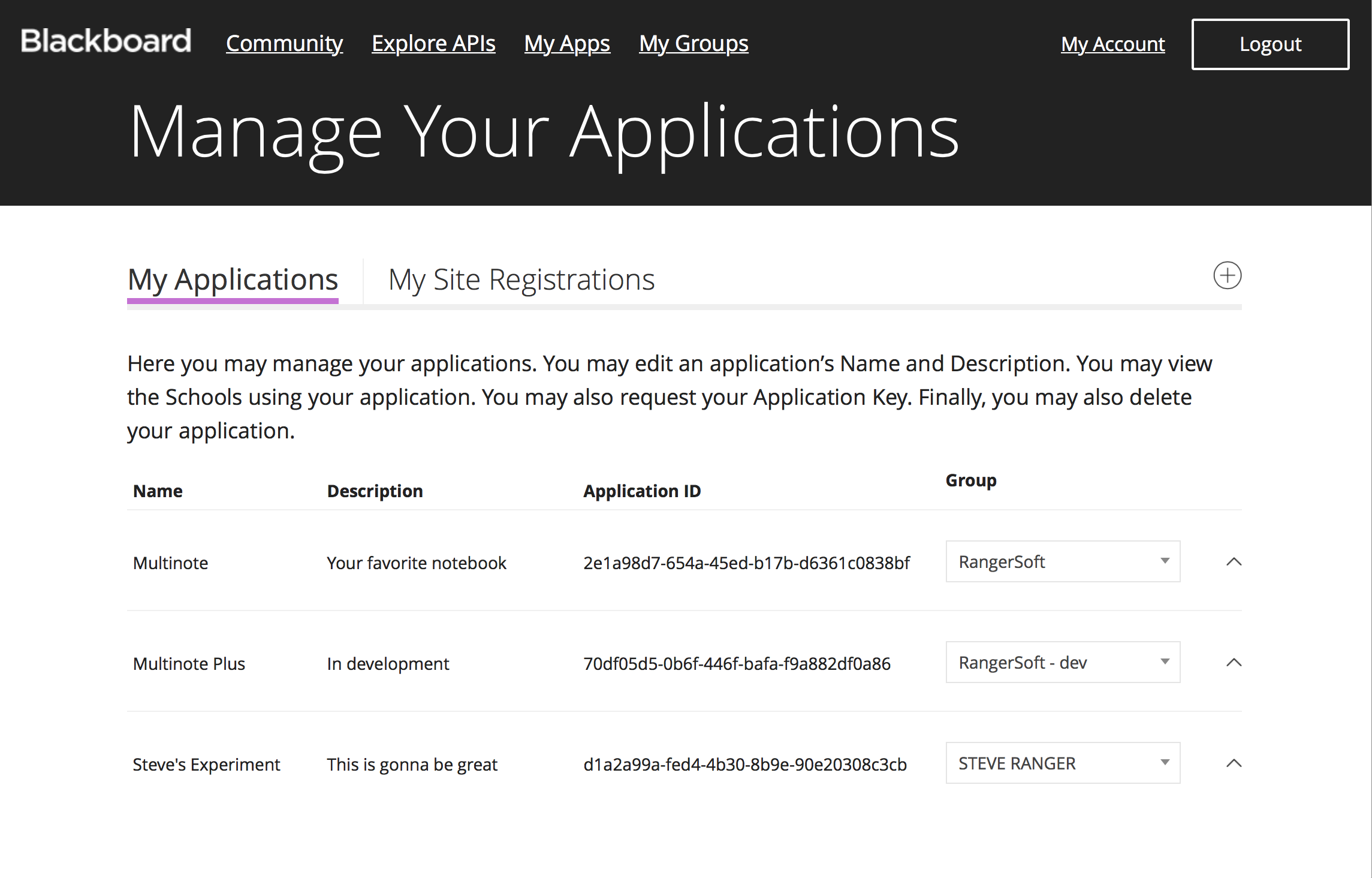Click the Application ID column header
The width and height of the screenshot is (1372, 878).
click(642, 491)
